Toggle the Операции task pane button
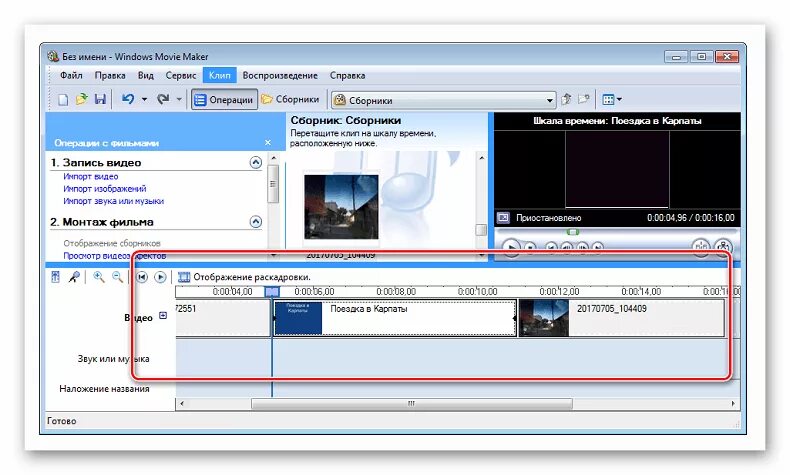Viewport: 790px width, 475px height. [x=224, y=100]
